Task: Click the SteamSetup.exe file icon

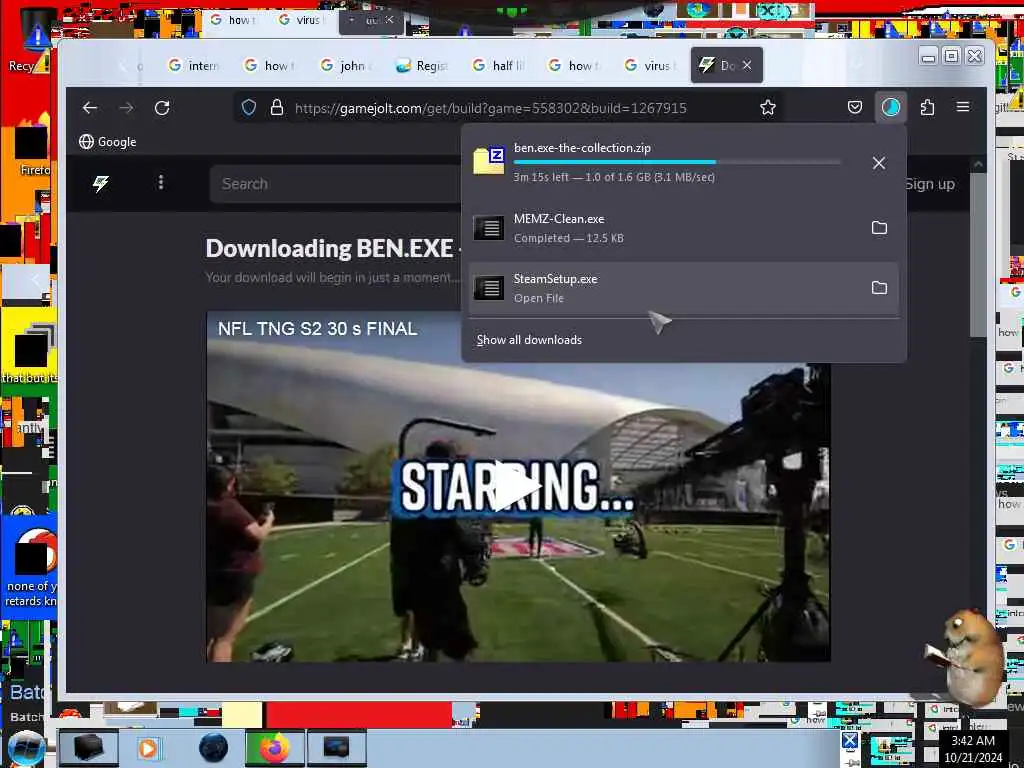Action: click(488, 287)
